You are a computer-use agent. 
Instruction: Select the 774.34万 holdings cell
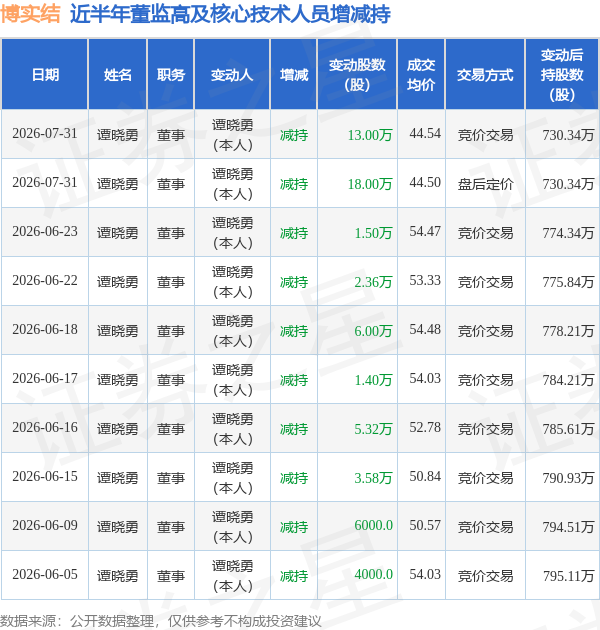coord(568,233)
